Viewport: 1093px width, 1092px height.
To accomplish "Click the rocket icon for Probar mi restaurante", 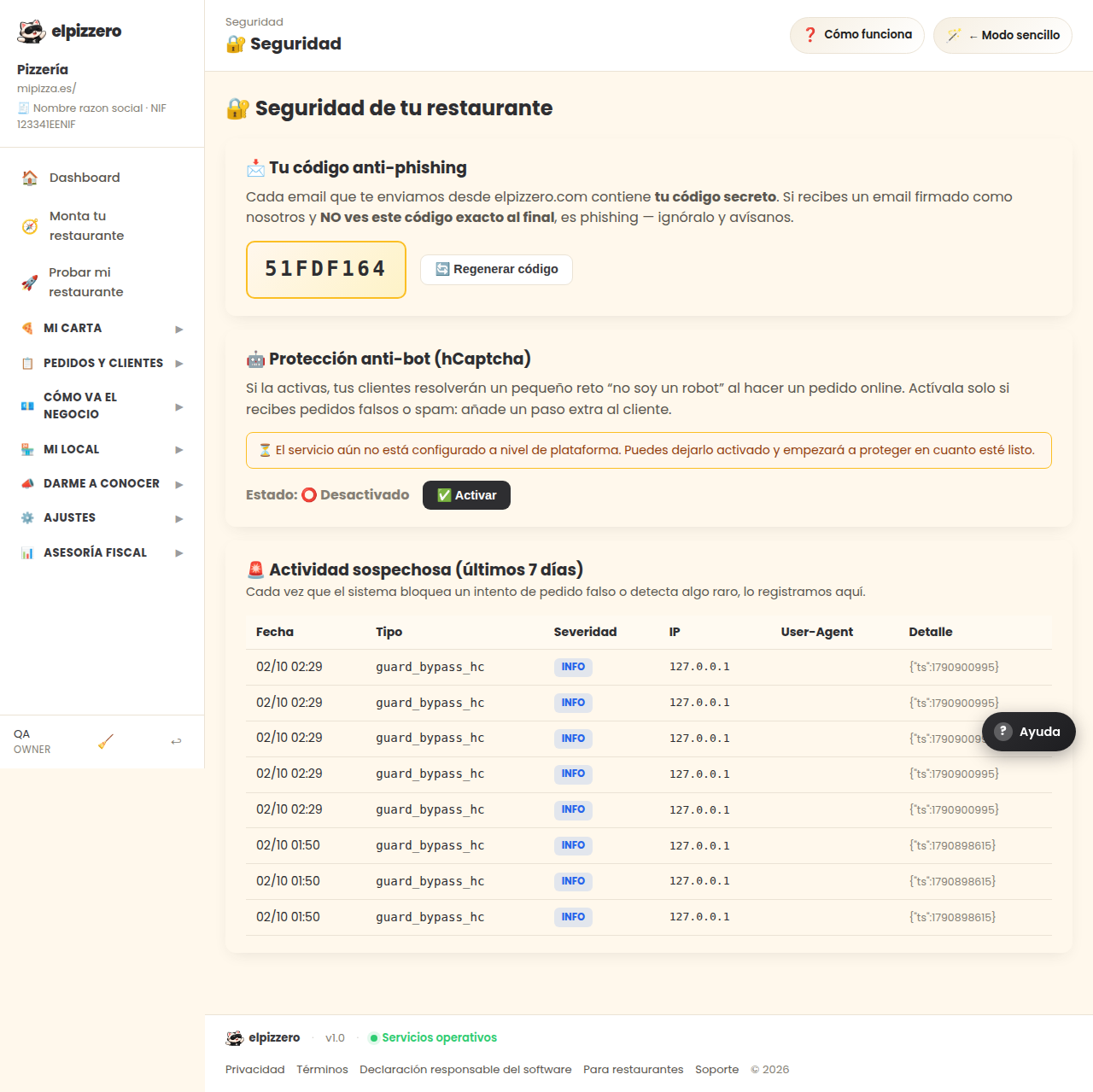I will 30,283.
